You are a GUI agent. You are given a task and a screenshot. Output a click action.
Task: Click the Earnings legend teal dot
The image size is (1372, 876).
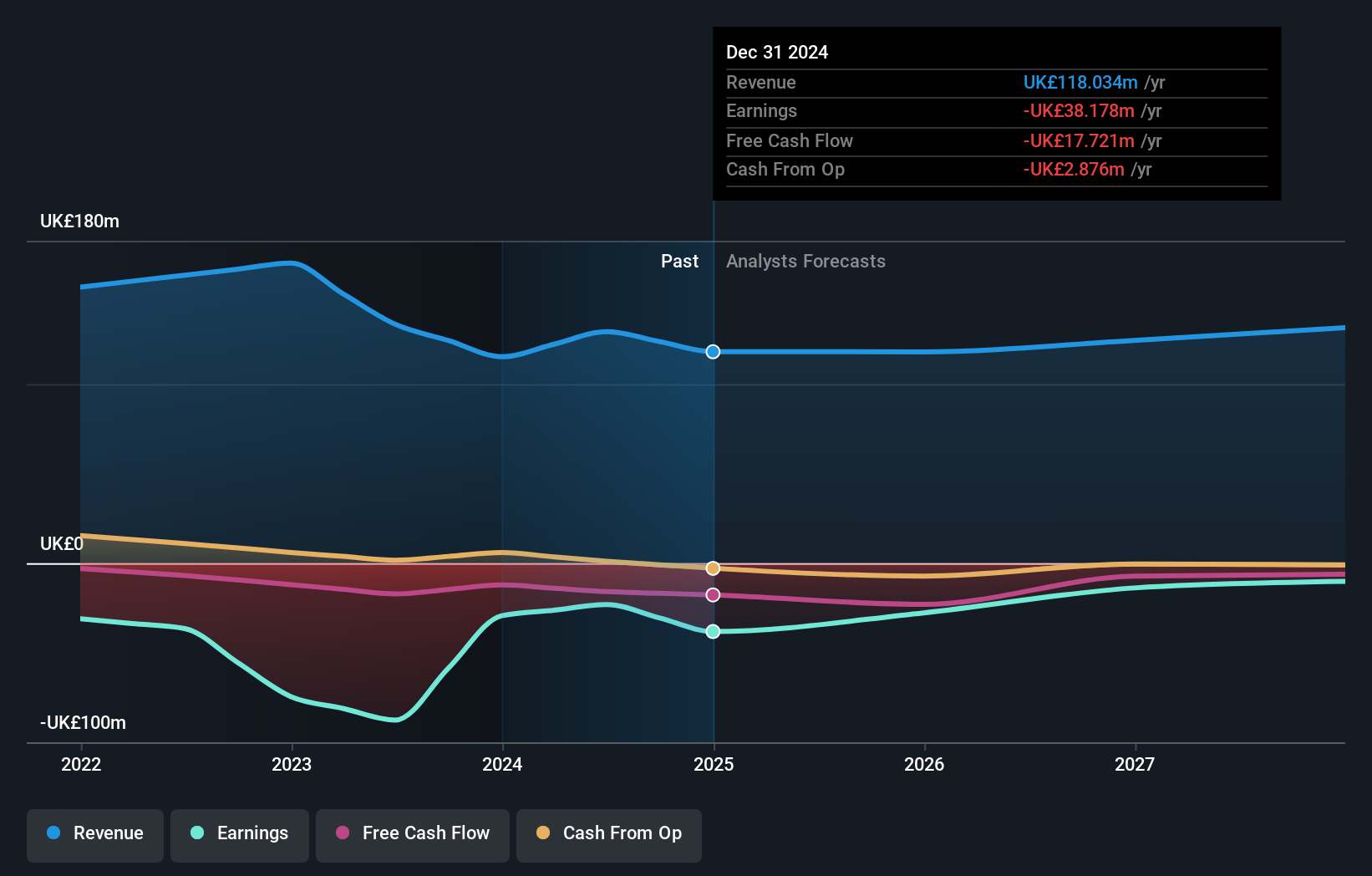tap(196, 833)
